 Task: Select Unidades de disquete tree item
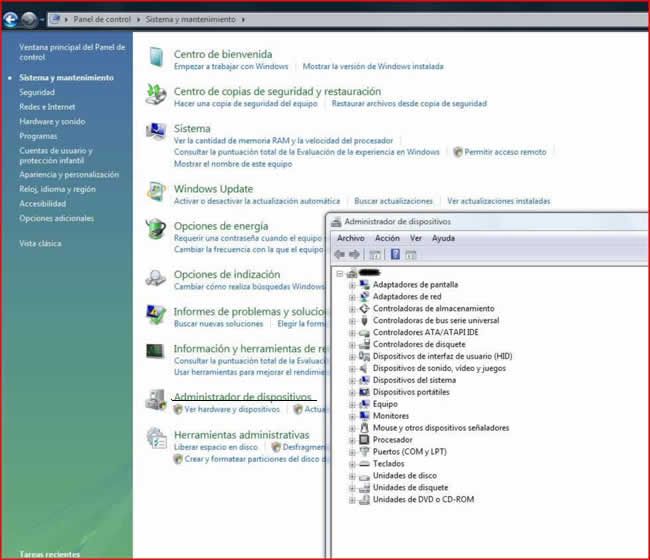tap(410, 487)
